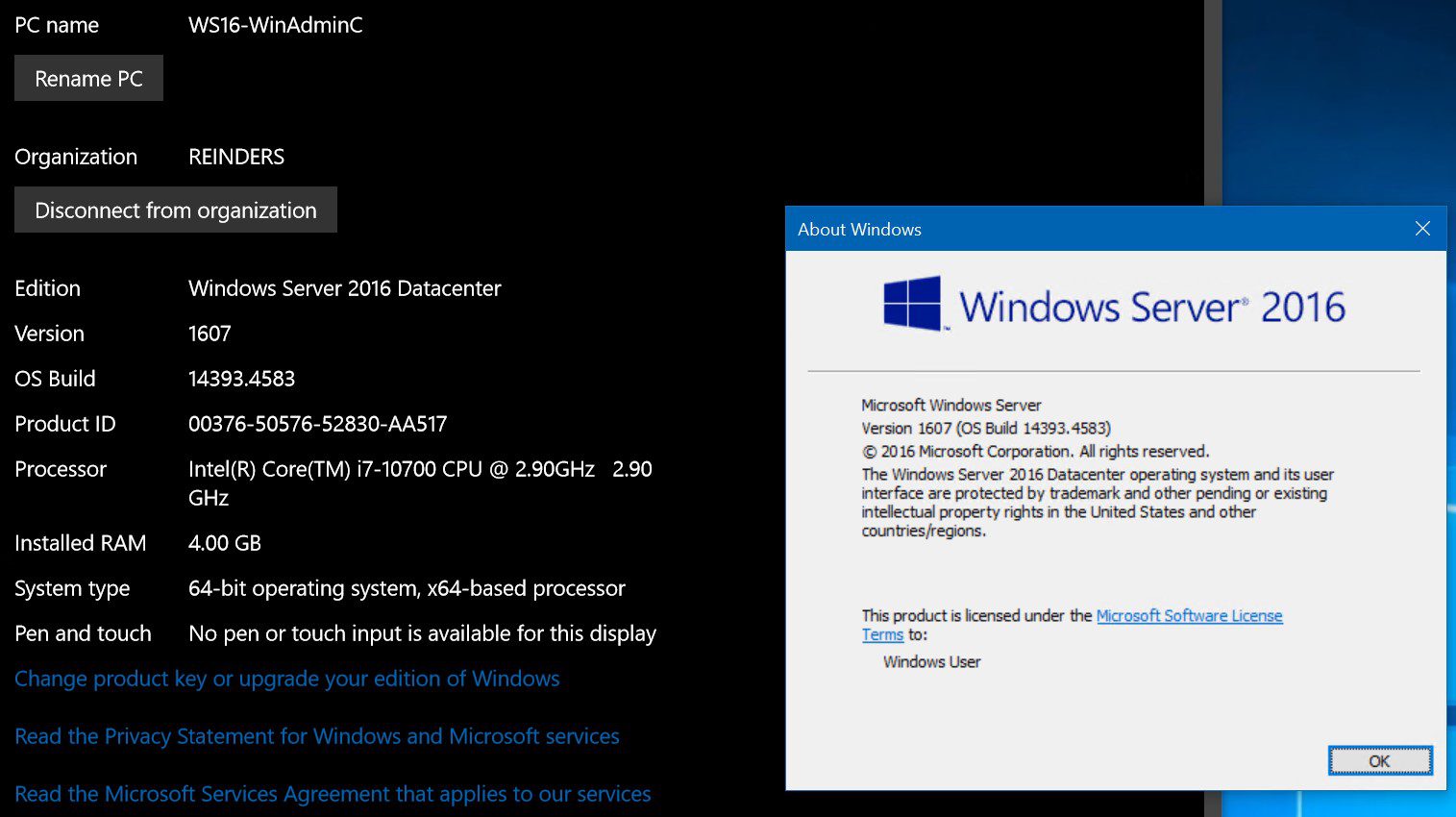Click the PC name value WS16-WinAdminC
Screen dimensions: 1456x817
[x=276, y=25]
